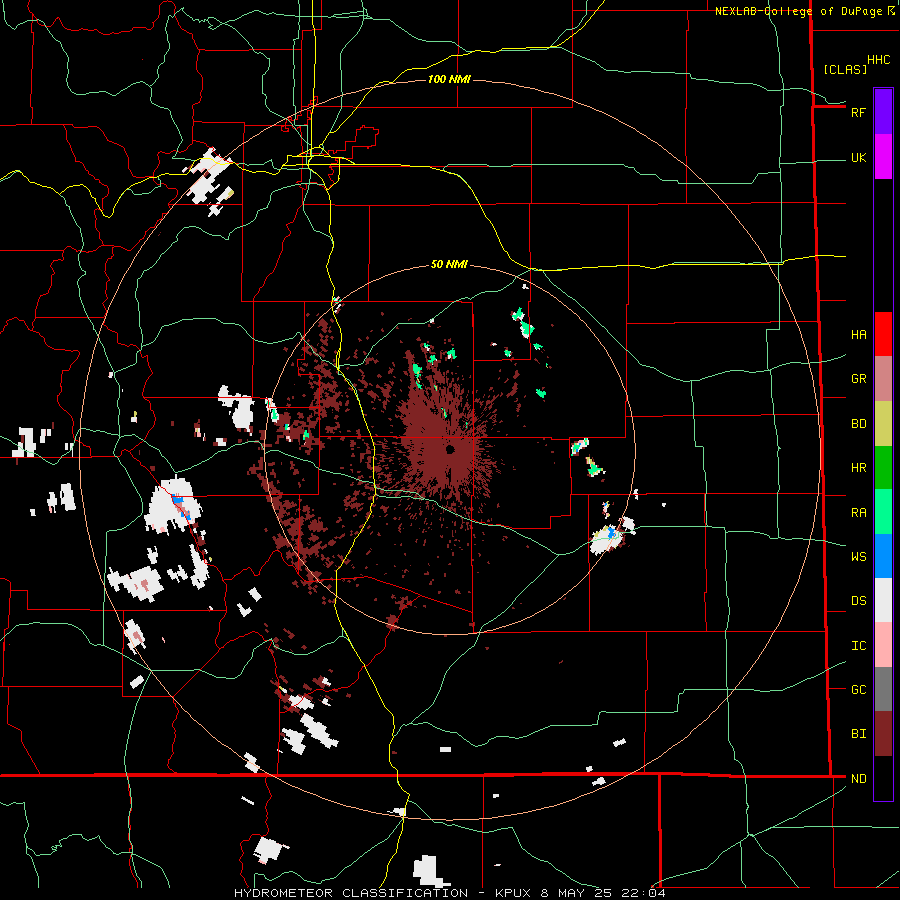Click the 100 NMI range ring label
Viewport: 900px width, 900px height.
[449, 79]
